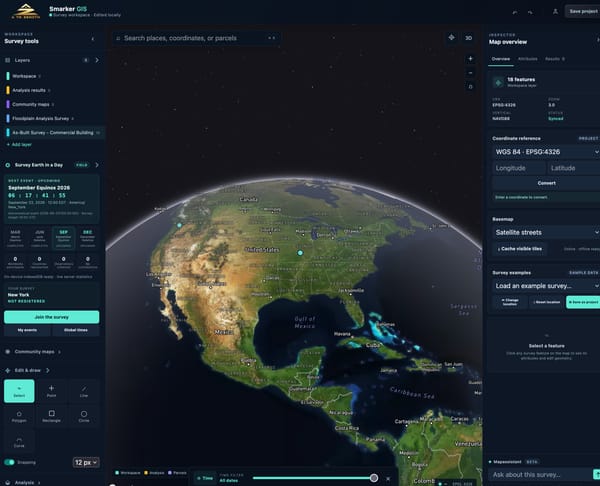
Task: Click the Analysis section icon
Action: [x=7, y=482]
